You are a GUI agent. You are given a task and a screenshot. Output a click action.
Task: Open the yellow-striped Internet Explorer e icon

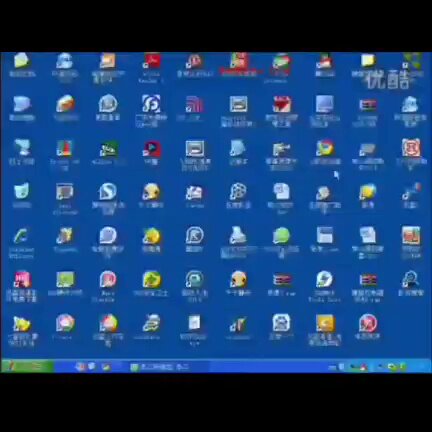[151, 323]
